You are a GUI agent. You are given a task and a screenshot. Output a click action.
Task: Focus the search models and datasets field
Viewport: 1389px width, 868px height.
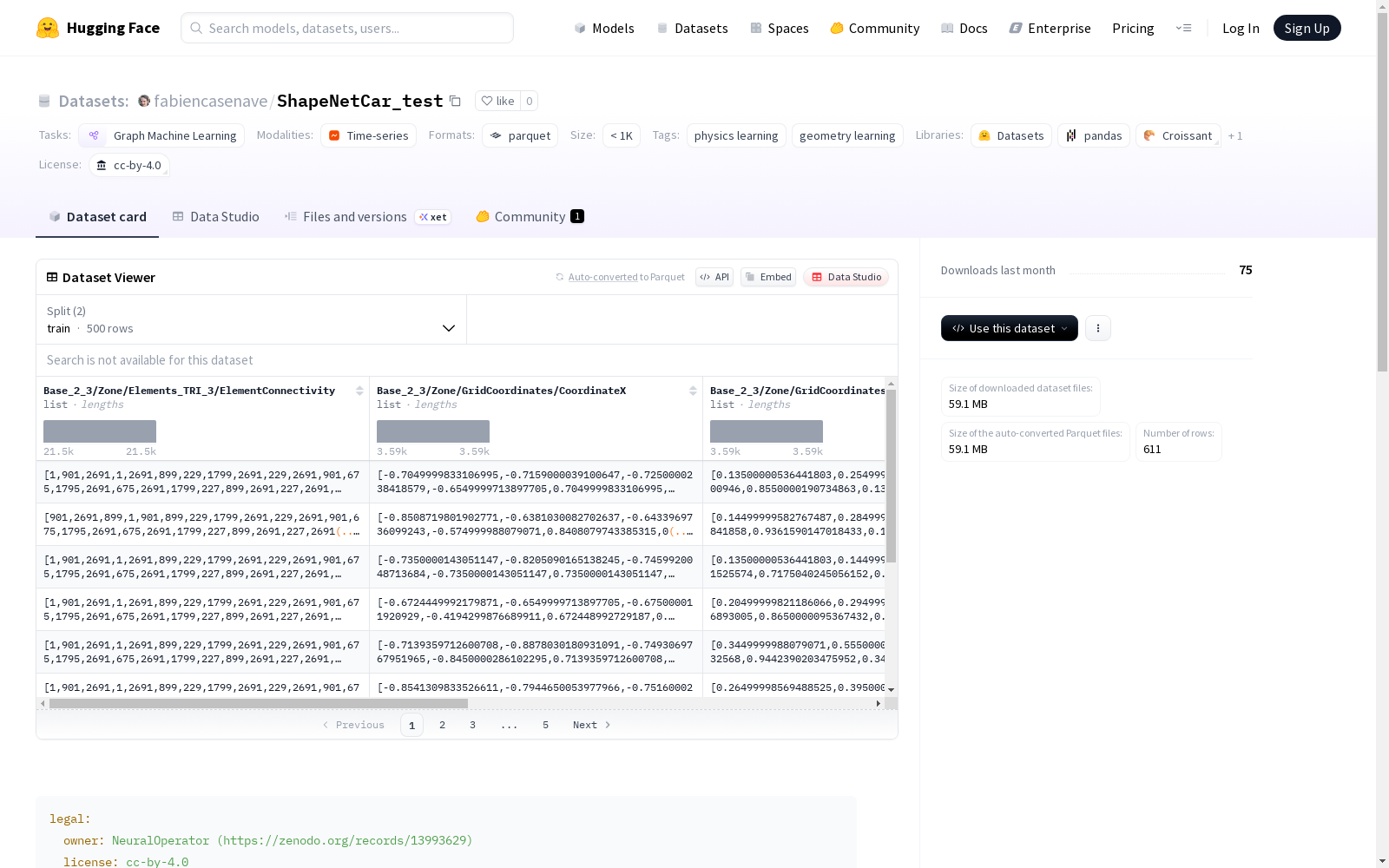pos(347,28)
